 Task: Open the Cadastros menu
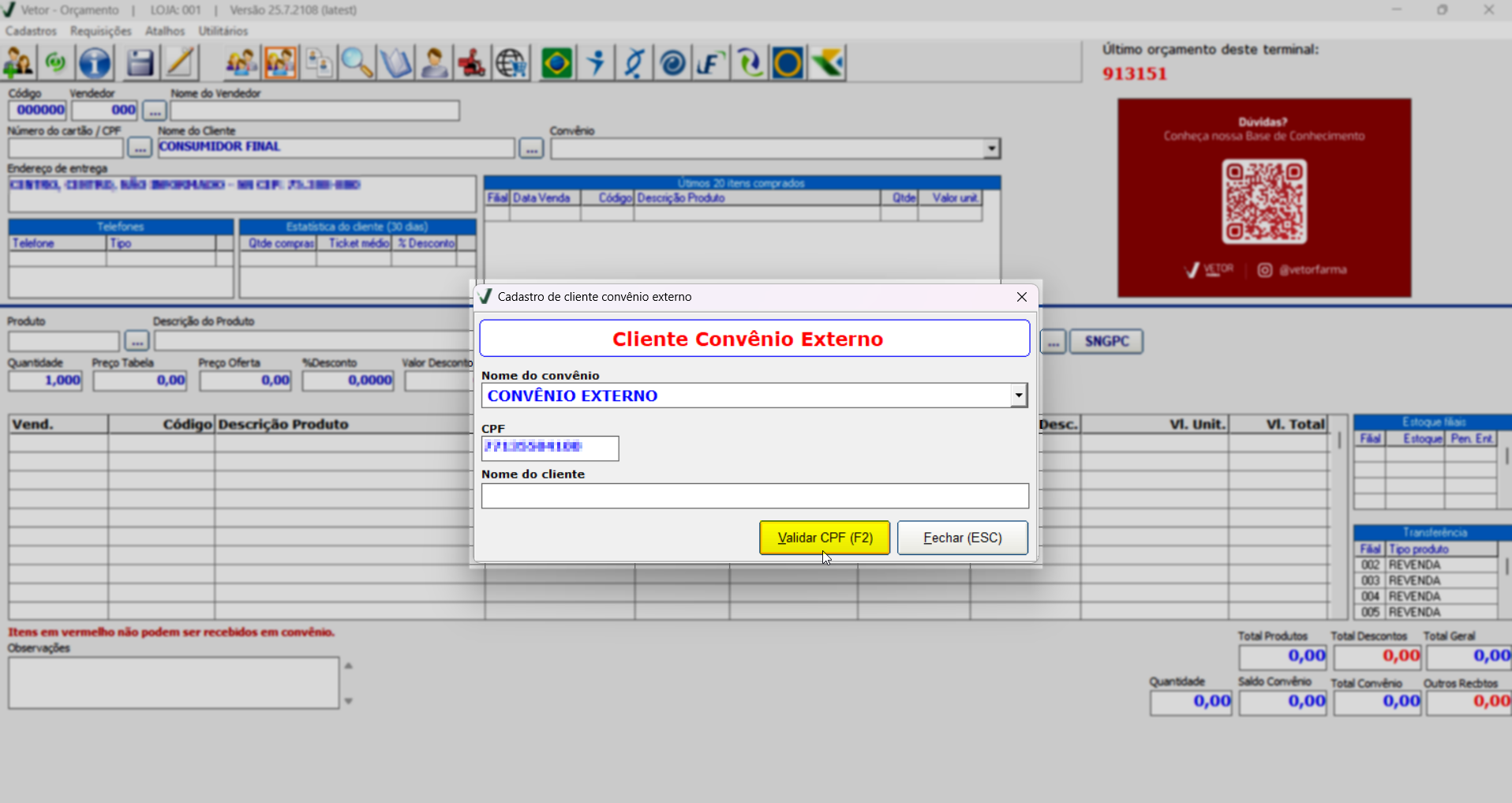(31, 31)
